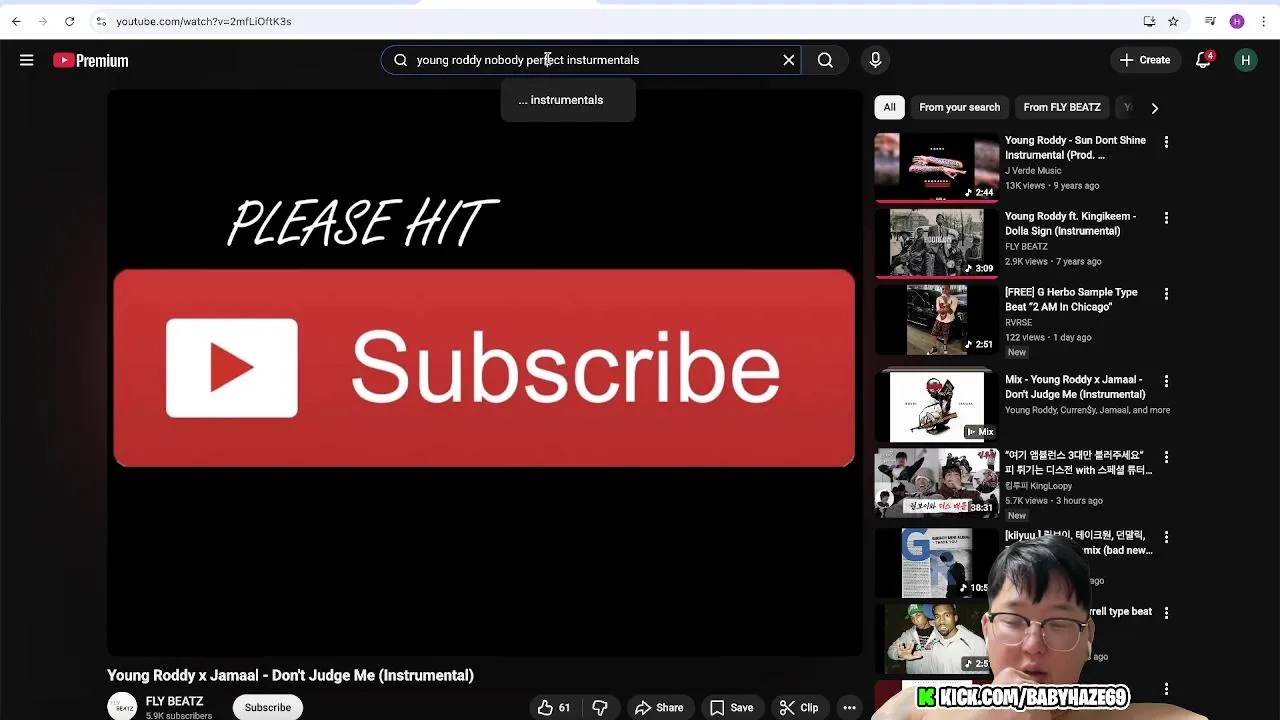Viewport: 1280px width, 720px height.
Task: Select the From your search chip
Action: pos(959,107)
